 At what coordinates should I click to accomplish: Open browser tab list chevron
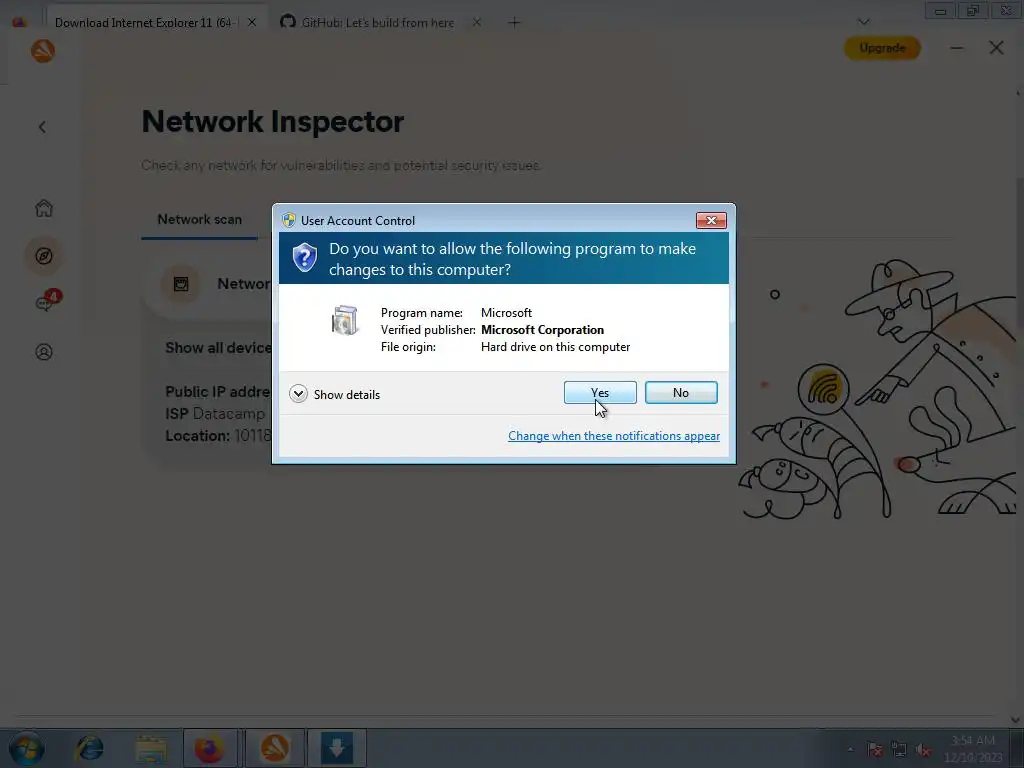pyautogui.click(x=863, y=22)
